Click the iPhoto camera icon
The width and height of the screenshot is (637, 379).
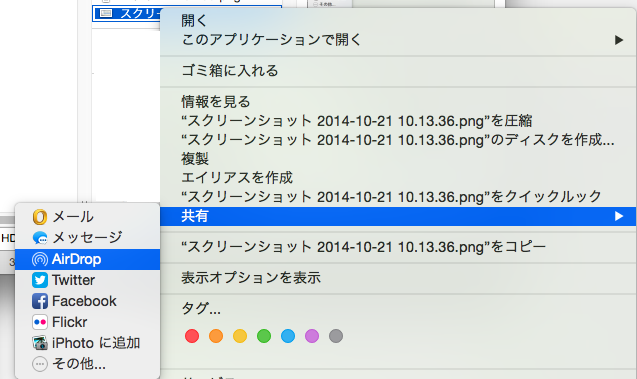click(x=40, y=343)
